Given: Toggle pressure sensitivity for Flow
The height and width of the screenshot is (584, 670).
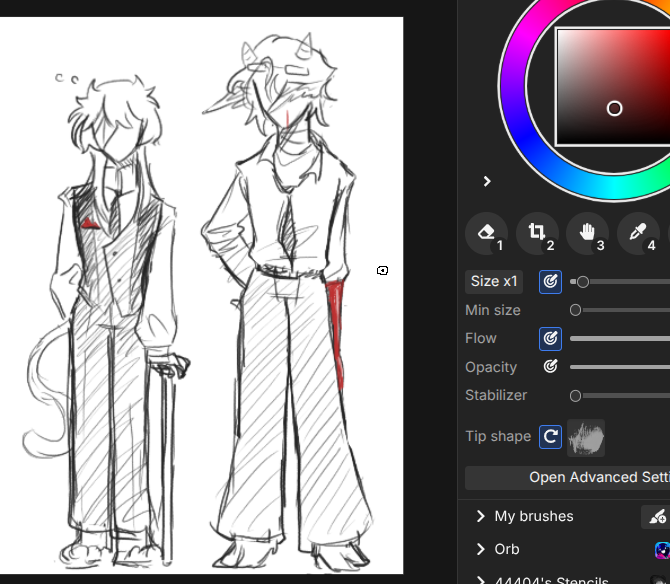Looking at the screenshot, I should click(550, 339).
